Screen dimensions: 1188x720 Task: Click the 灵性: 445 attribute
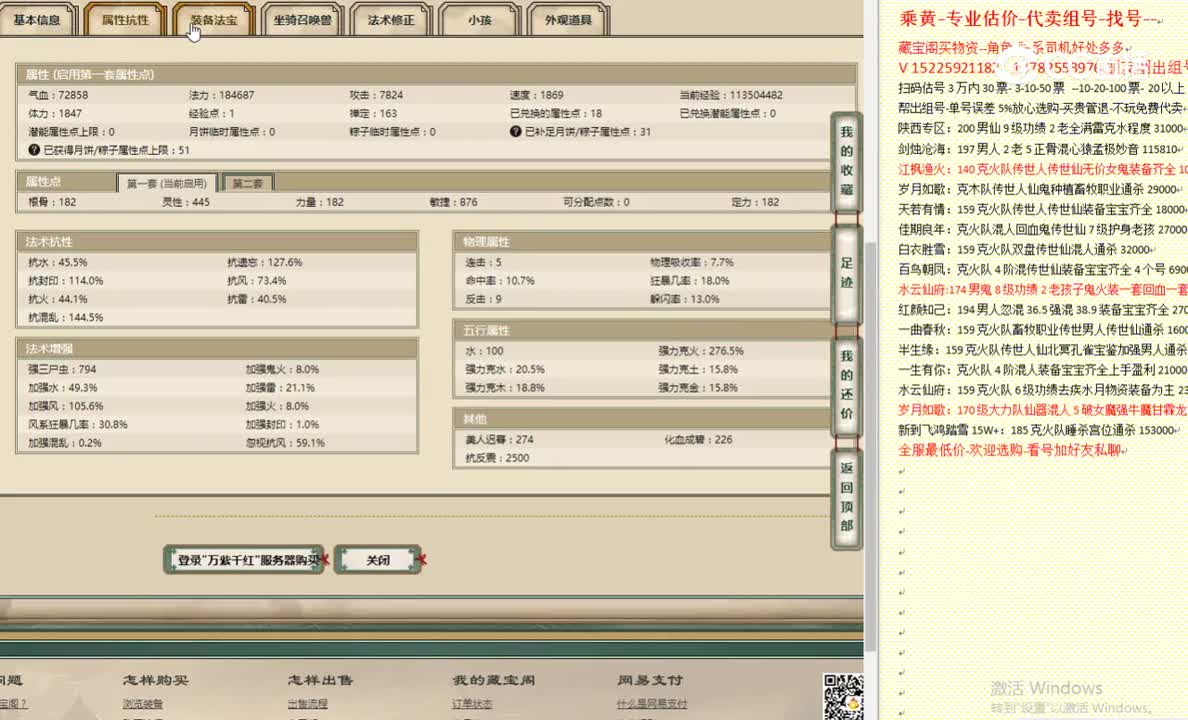click(186, 202)
